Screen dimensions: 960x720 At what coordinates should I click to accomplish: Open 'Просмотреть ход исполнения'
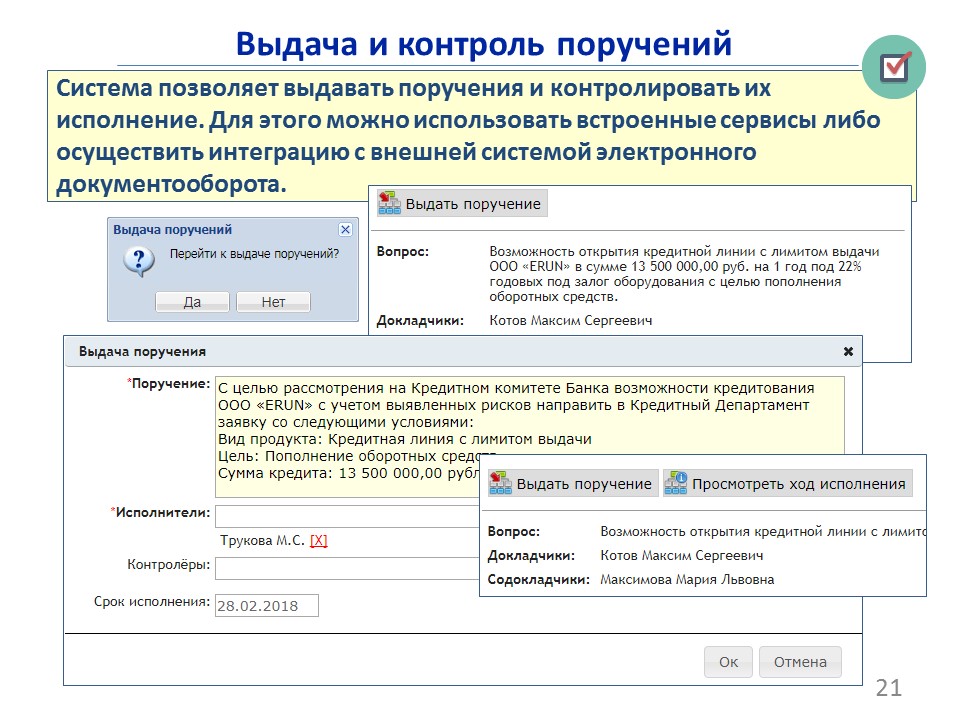tap(787, 484)
